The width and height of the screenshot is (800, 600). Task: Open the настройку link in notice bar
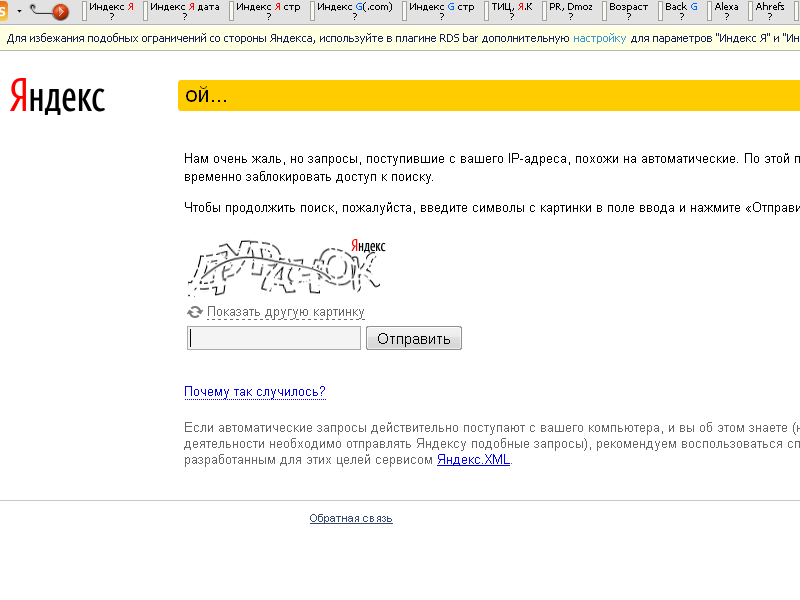pos(599,38)
